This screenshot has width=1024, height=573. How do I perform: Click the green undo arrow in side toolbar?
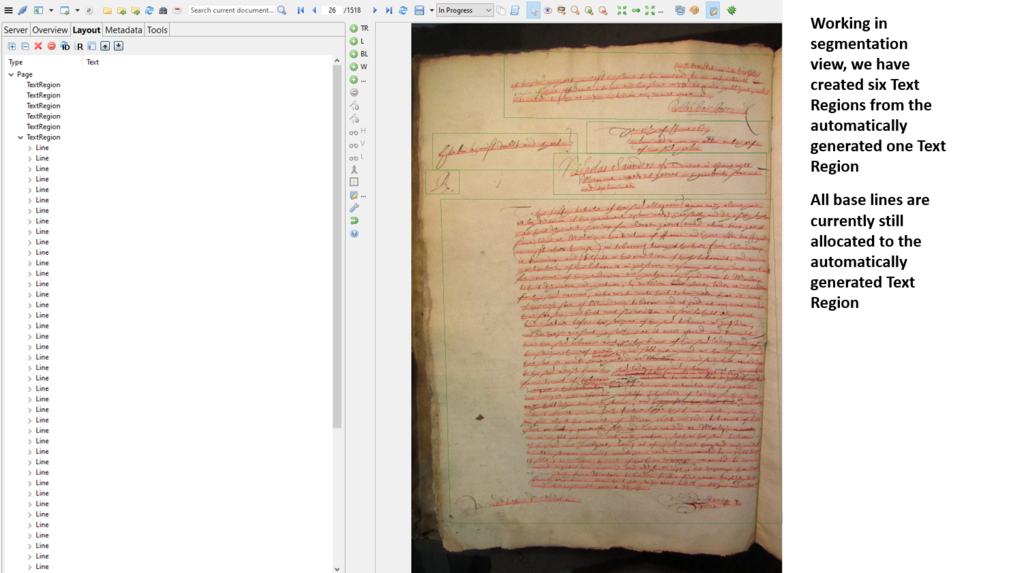[354, 221]
